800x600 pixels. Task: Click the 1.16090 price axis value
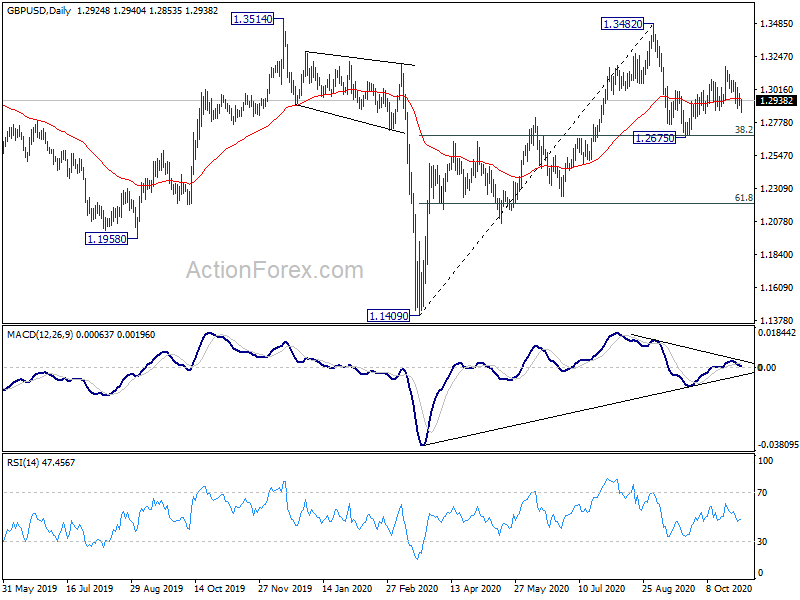[x=777, y=288]
